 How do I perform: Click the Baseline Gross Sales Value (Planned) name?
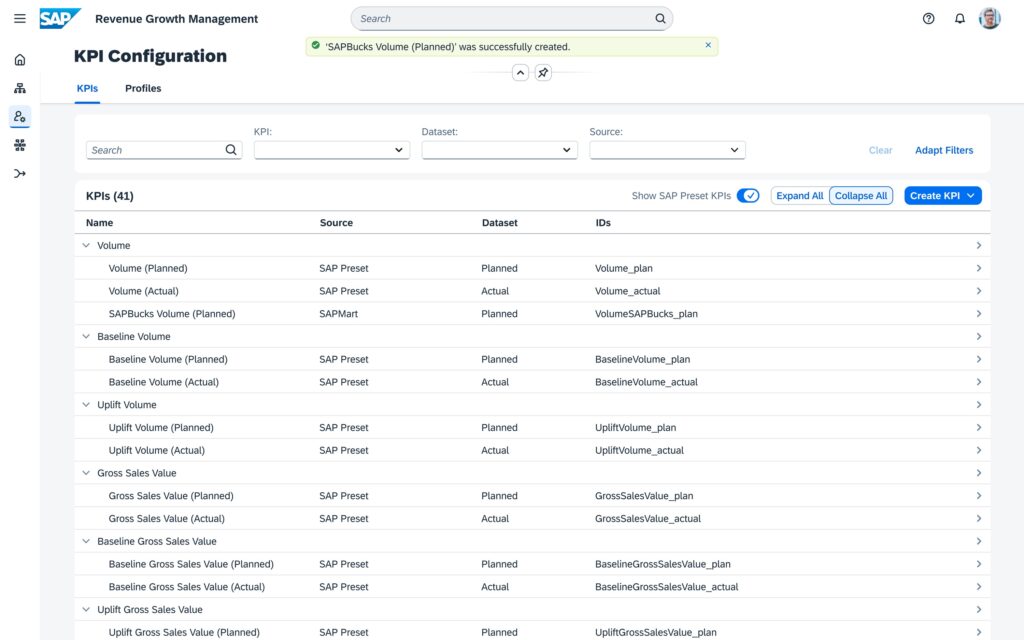[191, 564]
